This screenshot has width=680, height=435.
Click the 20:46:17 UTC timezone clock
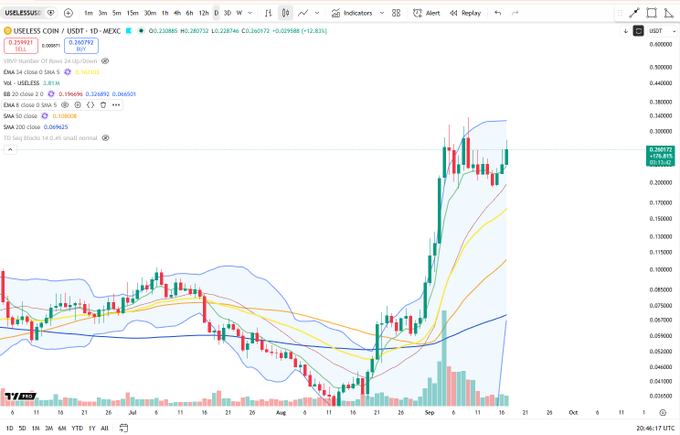655,428
